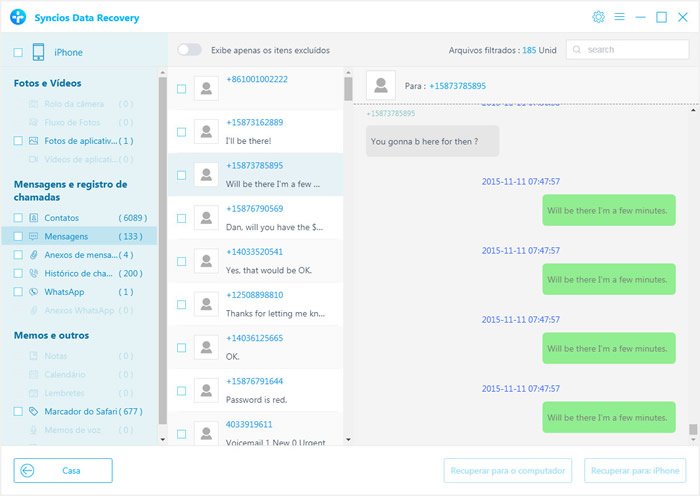Click avatar of contact +15876790569
The height and width of the screenshot is (496, 700).
pyautogui.click(x=206, y=218)
